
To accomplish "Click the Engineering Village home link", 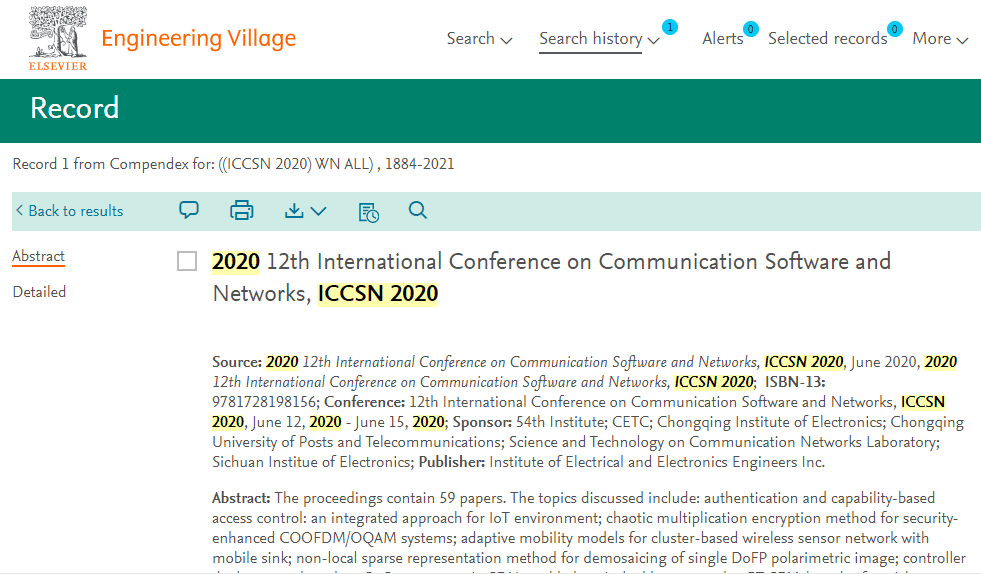I will pos(198,39).
